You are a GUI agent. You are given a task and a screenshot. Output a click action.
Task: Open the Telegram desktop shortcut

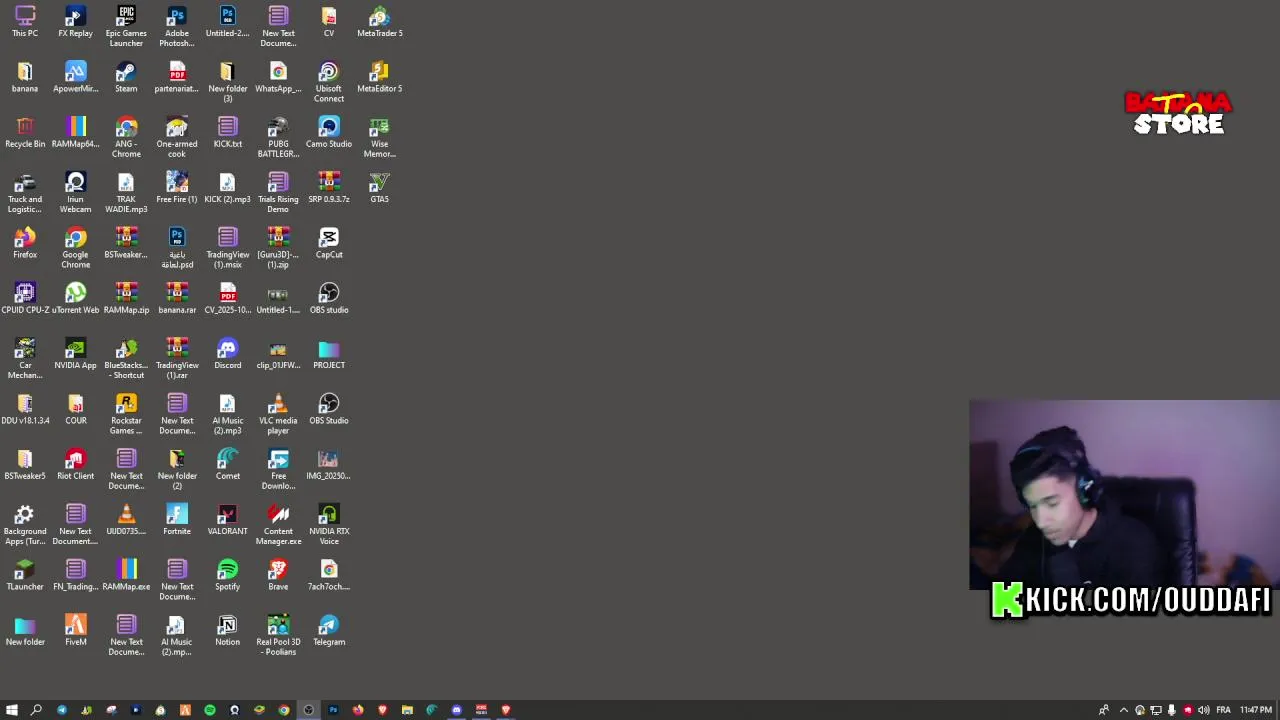coord(329,630)
